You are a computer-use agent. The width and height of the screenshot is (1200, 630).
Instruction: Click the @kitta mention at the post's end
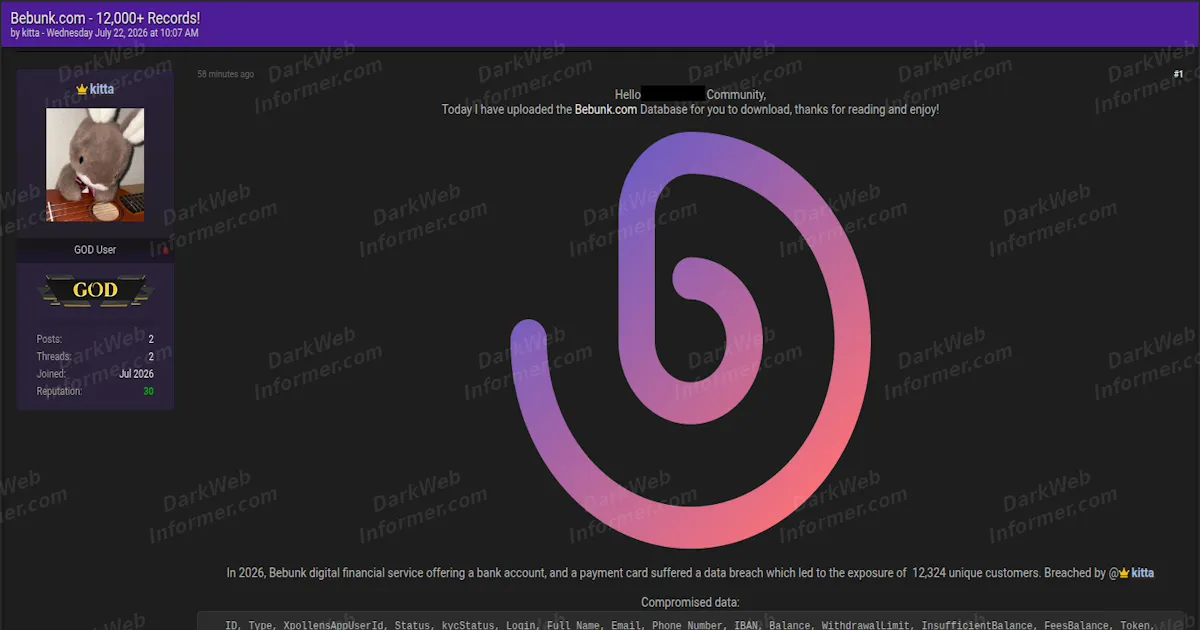[x=1142, y=573]
